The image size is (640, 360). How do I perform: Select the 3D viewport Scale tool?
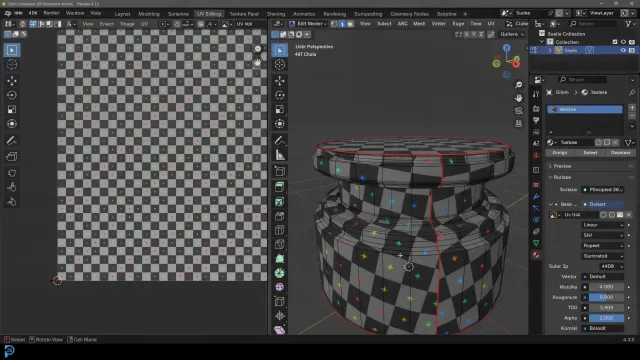(x=280, y=109)
